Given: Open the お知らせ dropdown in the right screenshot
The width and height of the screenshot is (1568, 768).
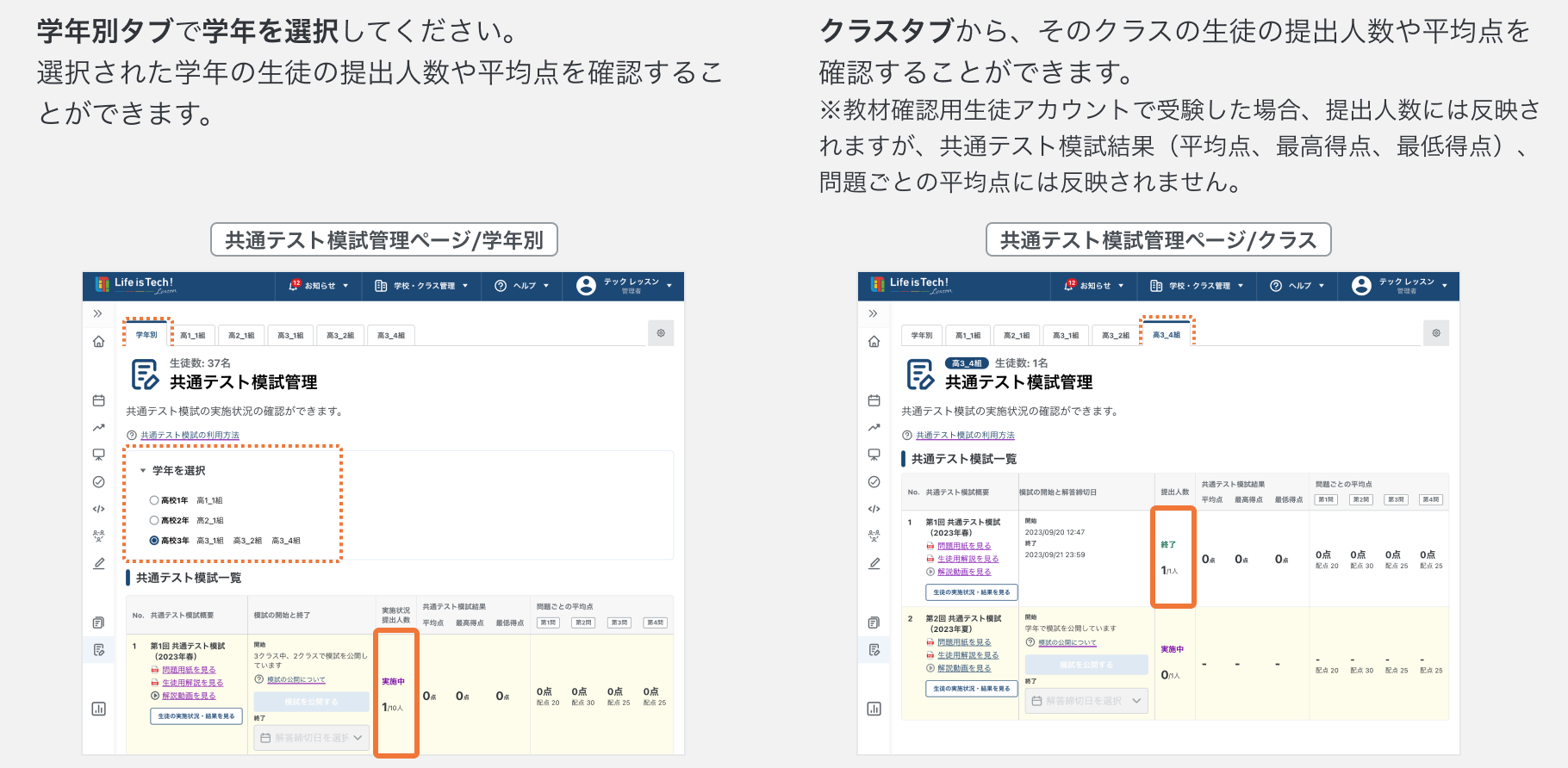Looking at the screenshot, I should tap(1094, 286).
